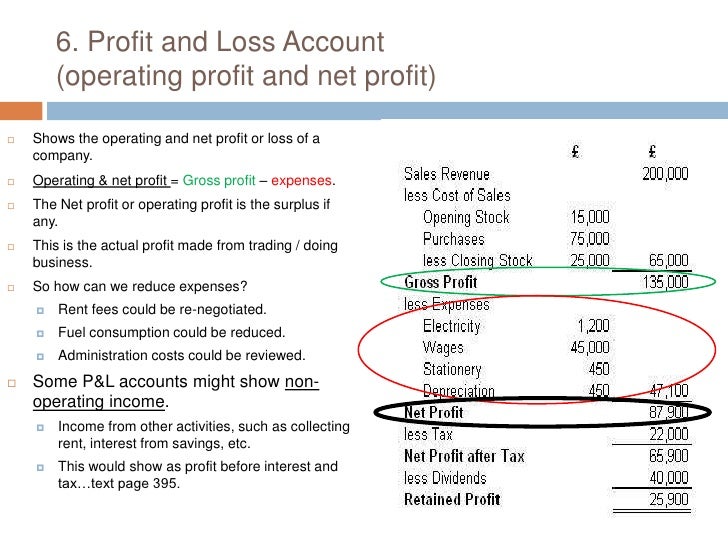
Task: Click 'Shows the operating and net profit' bullet
Action: click(176, 147)
